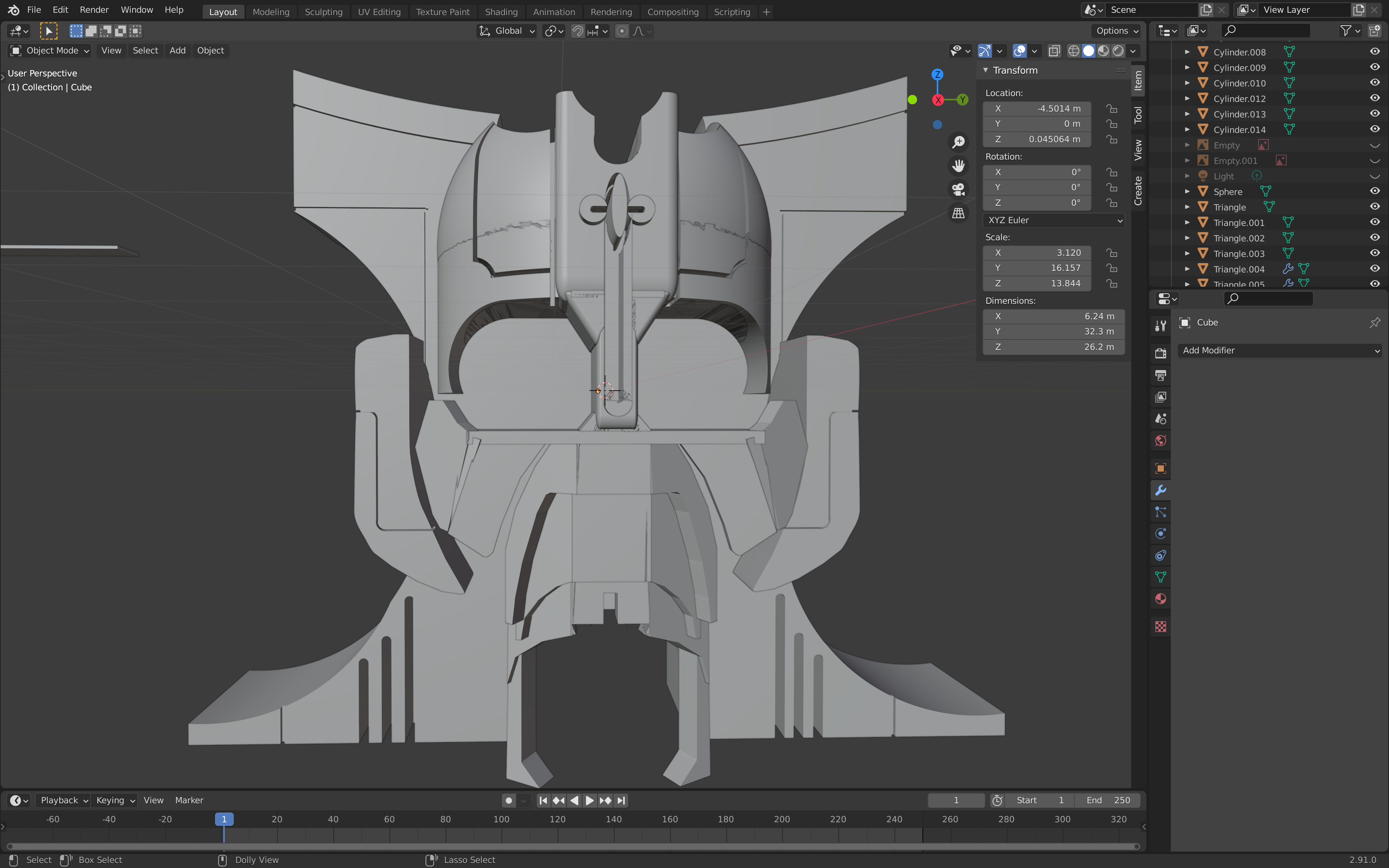Screen dimensions: 1389x868
Task: Open Physics properties tab icon
Action: pos(1161,533)
